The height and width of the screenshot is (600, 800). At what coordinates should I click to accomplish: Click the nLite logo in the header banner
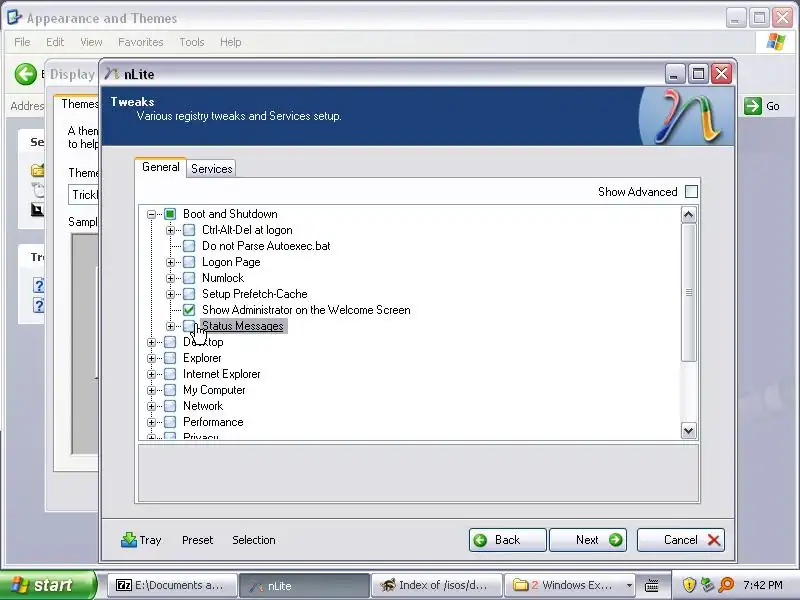pyautogui.click(x=686, y=116)
